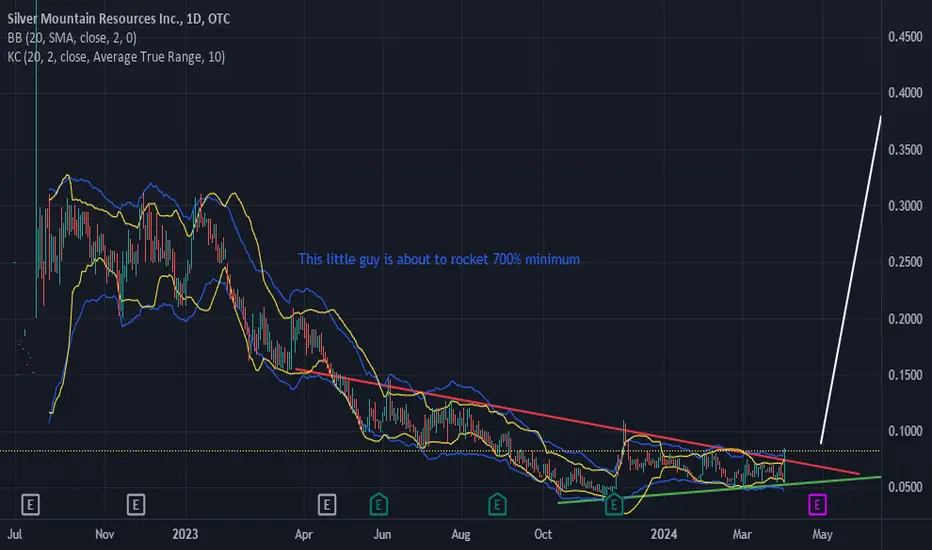The image size is (932, 550).
Task: Select the green ascending support trendline
Action: point(719,489)
